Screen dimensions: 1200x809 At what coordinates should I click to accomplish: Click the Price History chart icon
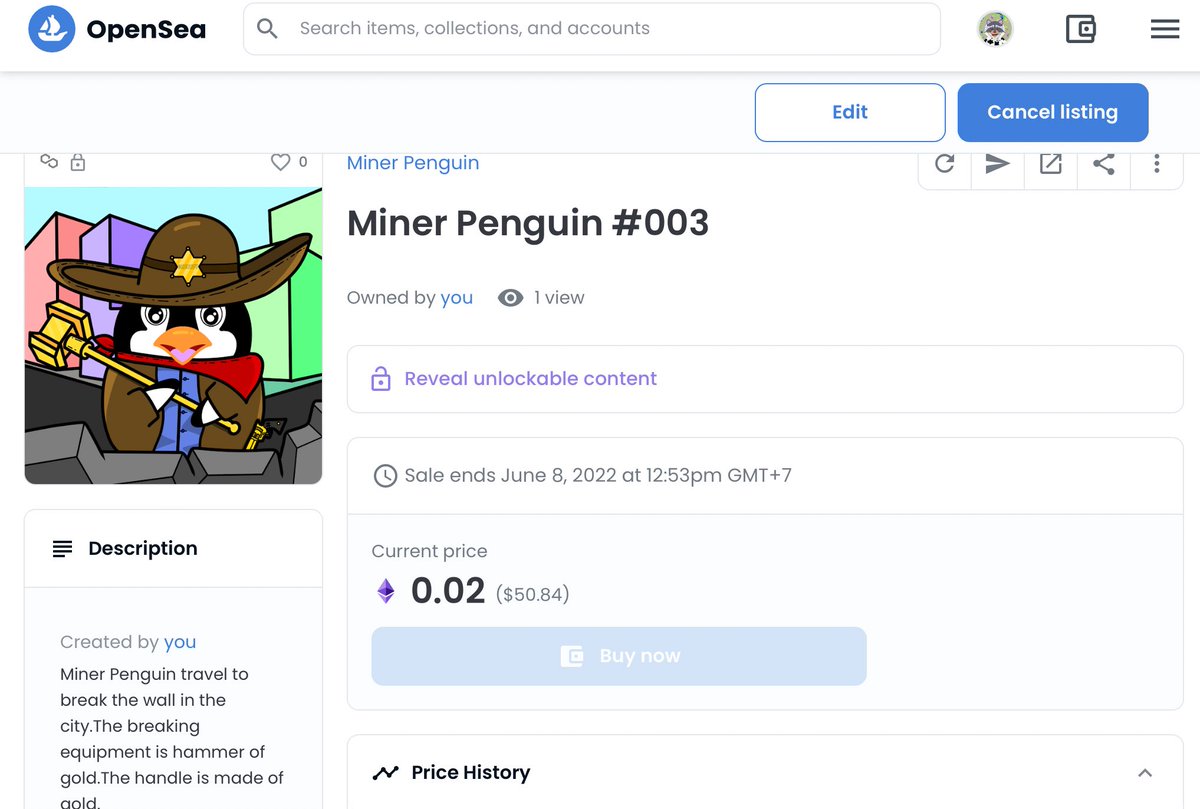click(x=385, y=773)
